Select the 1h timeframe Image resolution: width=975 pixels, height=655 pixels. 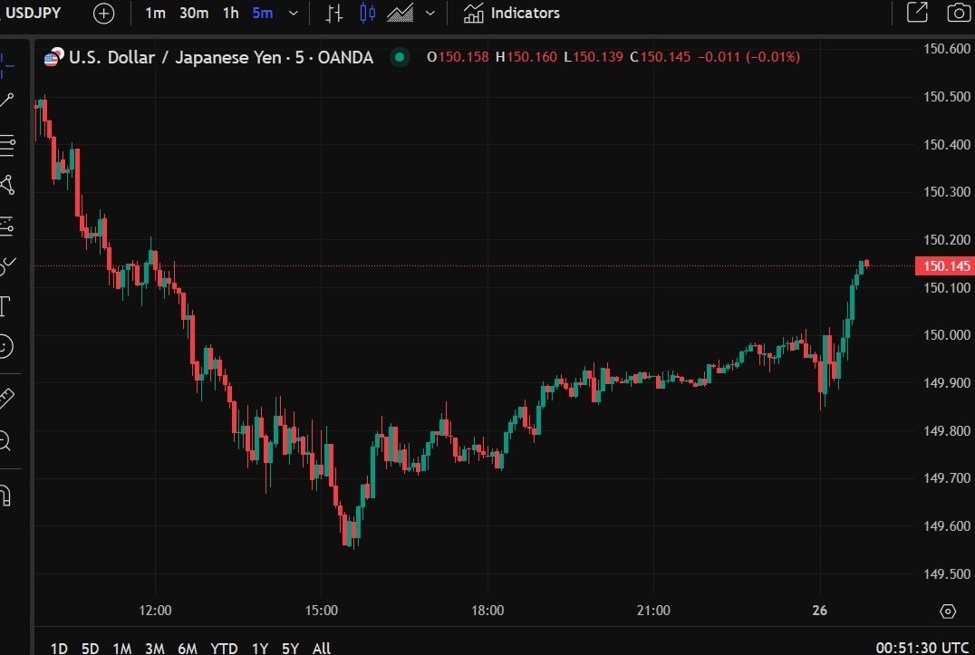click(230, 13)
